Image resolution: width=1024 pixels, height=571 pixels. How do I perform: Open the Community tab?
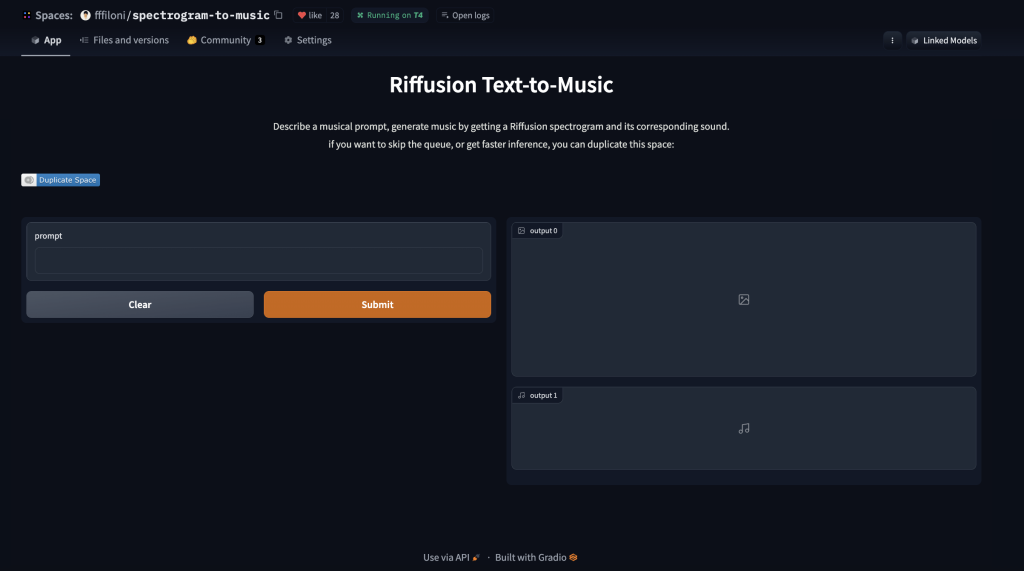point(225,40)
